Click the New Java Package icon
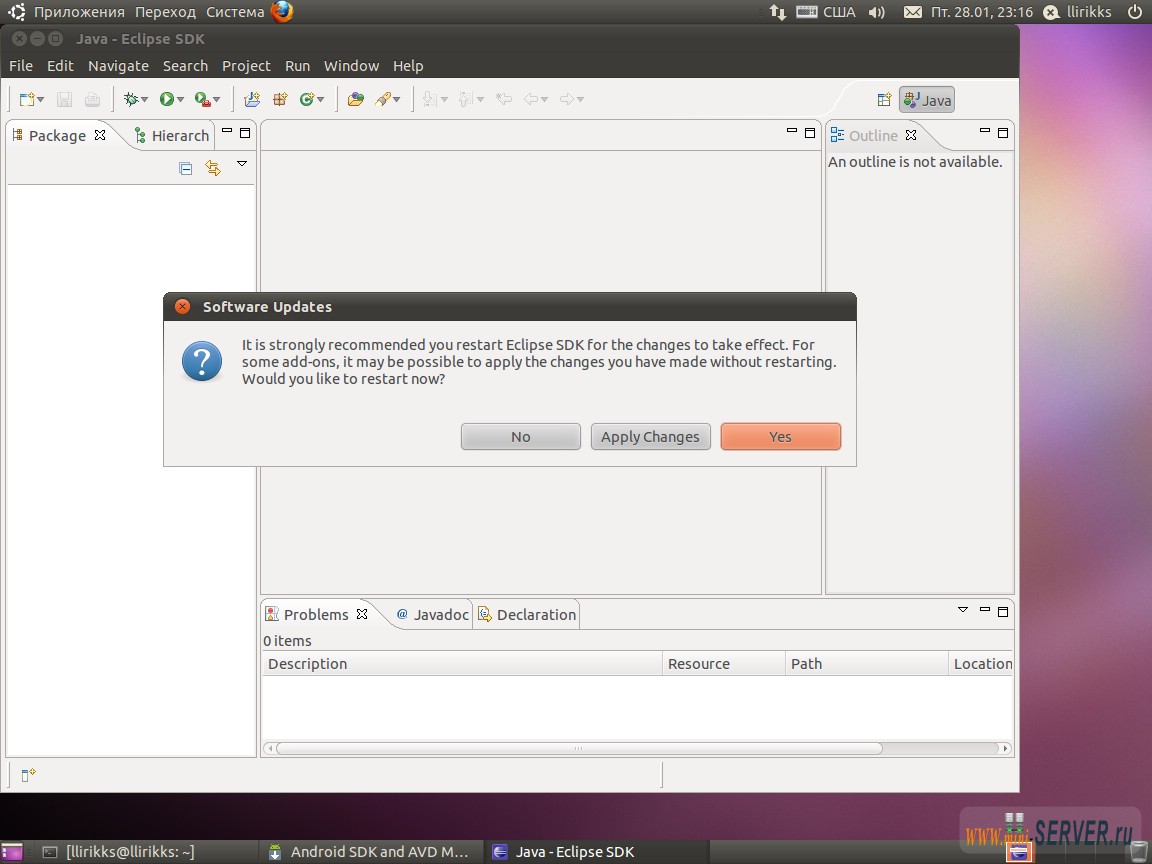 coord(280,99)
